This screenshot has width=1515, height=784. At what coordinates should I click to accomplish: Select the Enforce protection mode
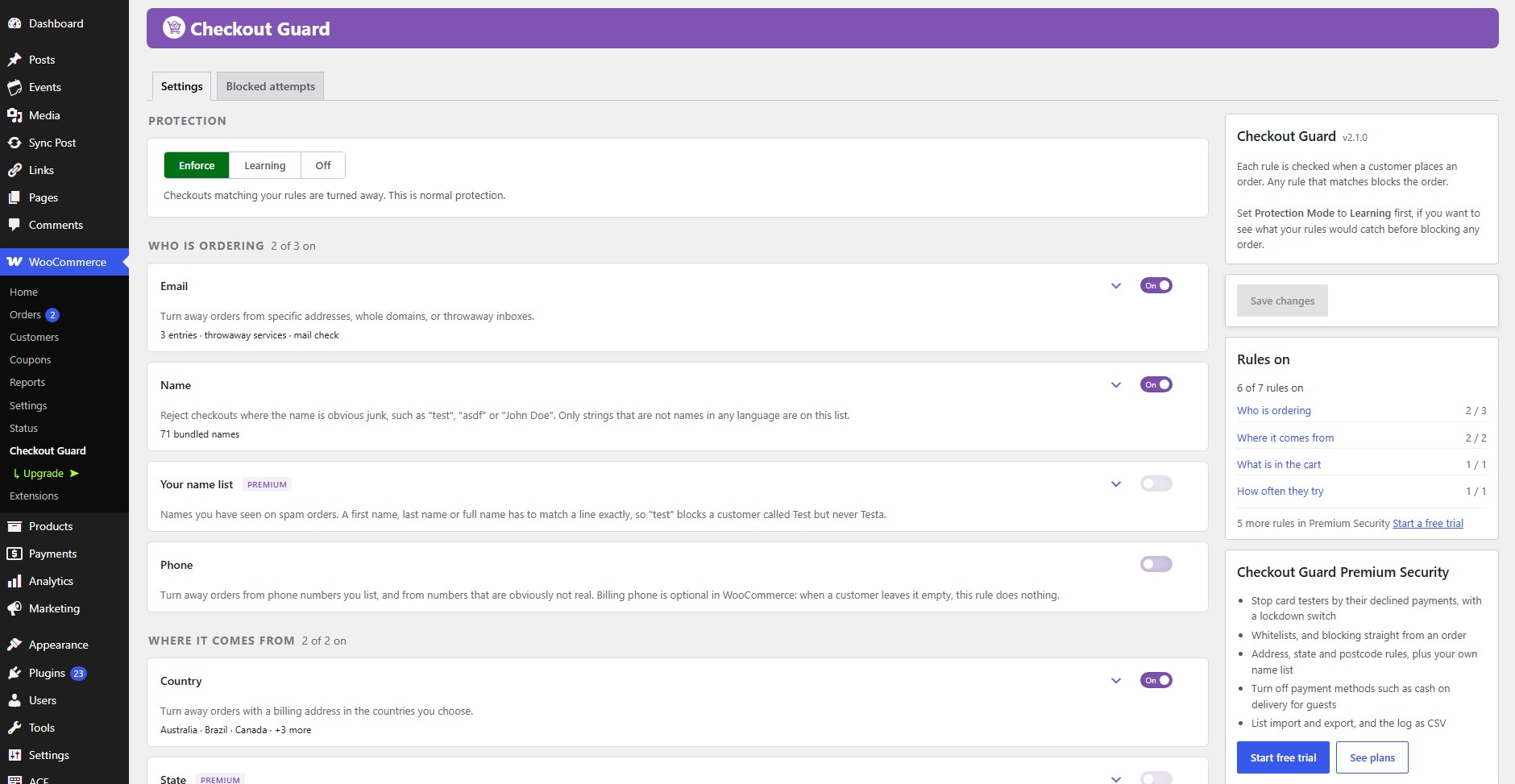(x=197, y=165)
